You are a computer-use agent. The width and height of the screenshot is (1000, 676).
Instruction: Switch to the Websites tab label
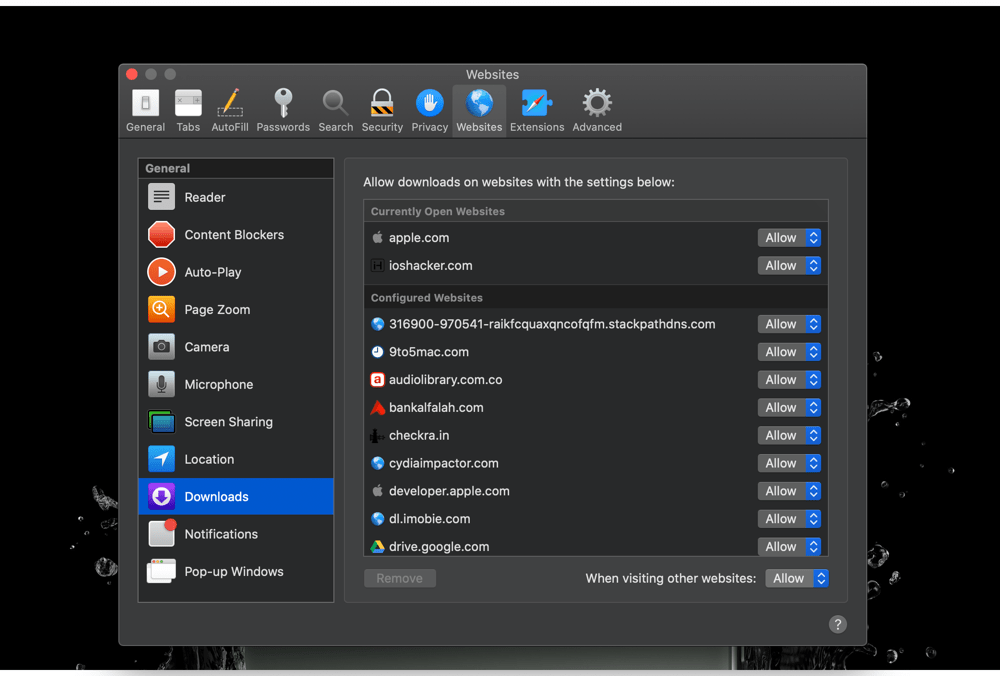click(x=479, y=127)
